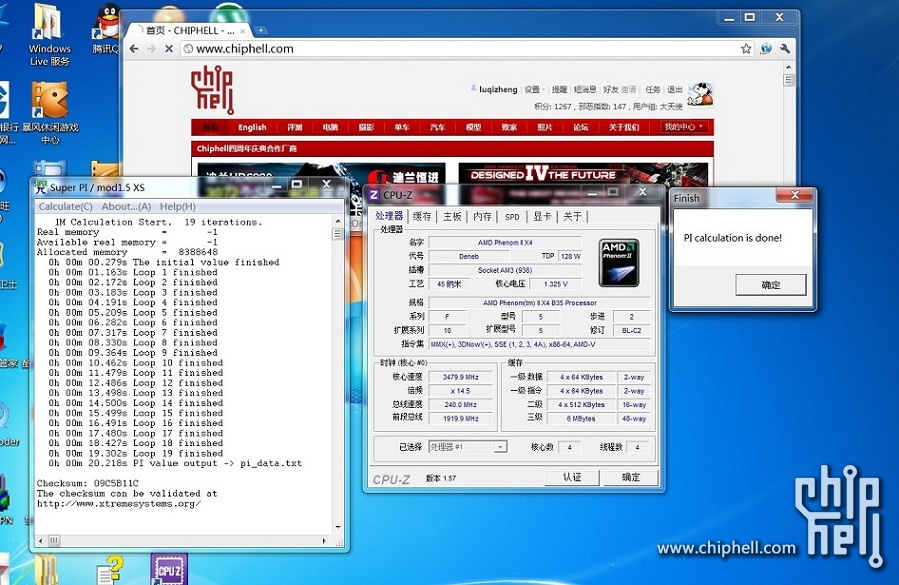The width and height of the screenshot is (899, 585).
Task: Click core speed value 3479.9 MHz
Action: (460, 377)
